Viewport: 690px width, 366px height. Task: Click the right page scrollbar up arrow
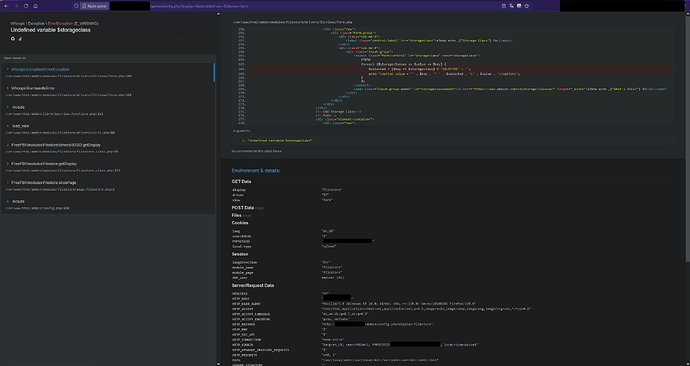click(x=688, y=14)
